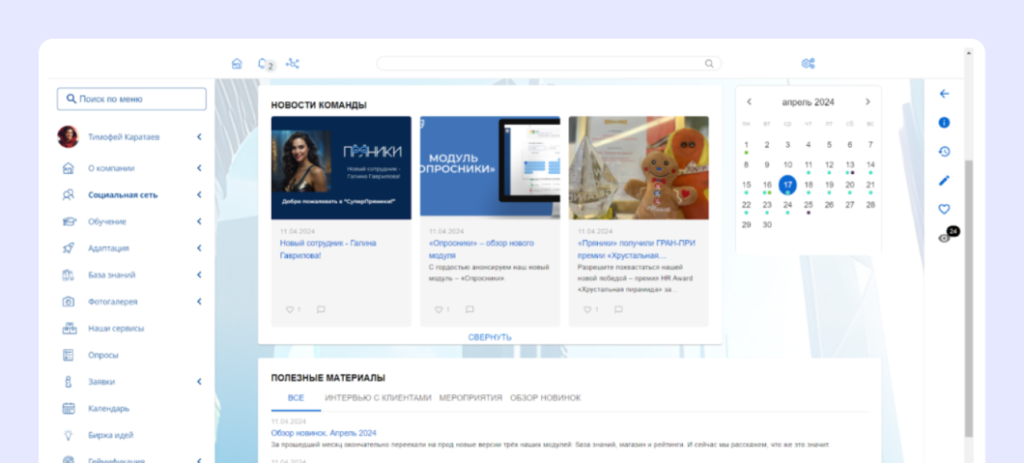
Task: Click the pencil edit icon
Action: 944,180
